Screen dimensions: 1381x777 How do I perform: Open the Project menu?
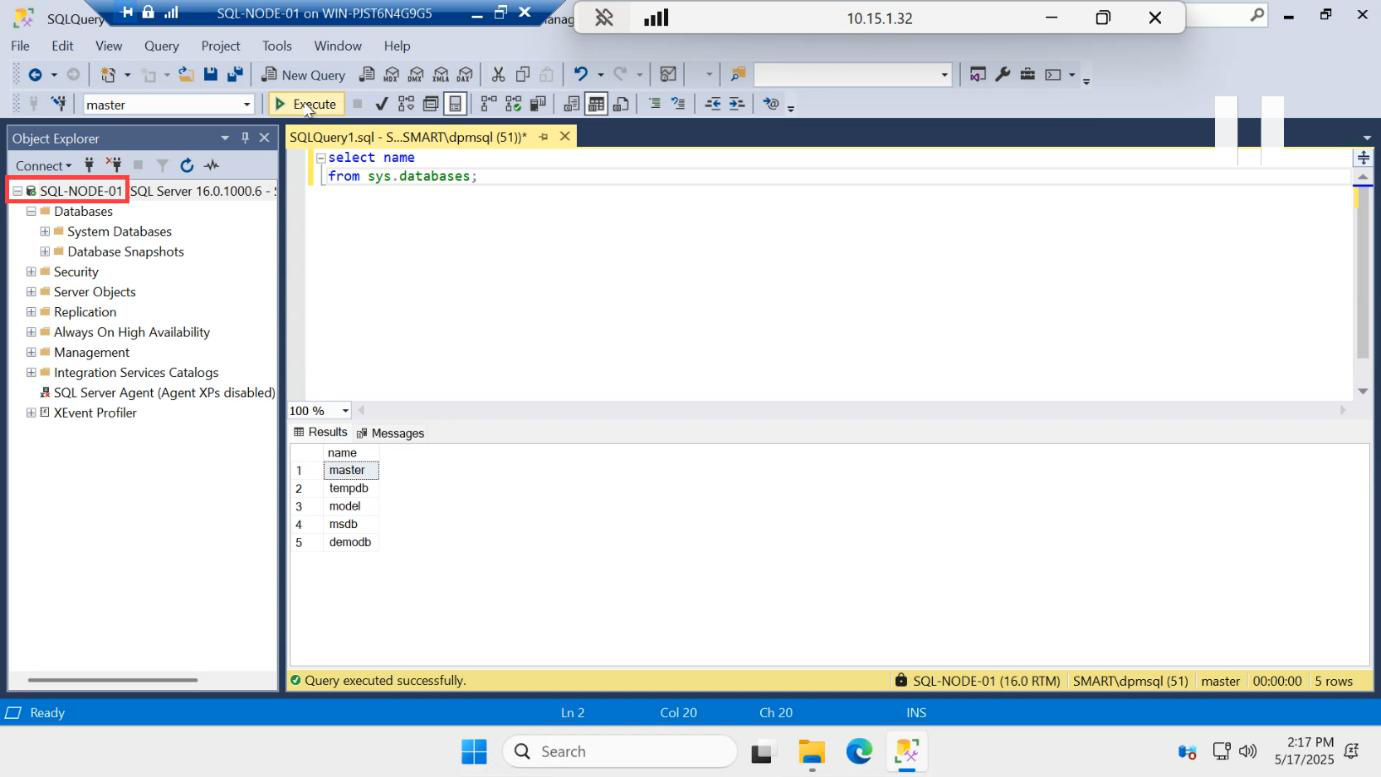pos(220,46)
